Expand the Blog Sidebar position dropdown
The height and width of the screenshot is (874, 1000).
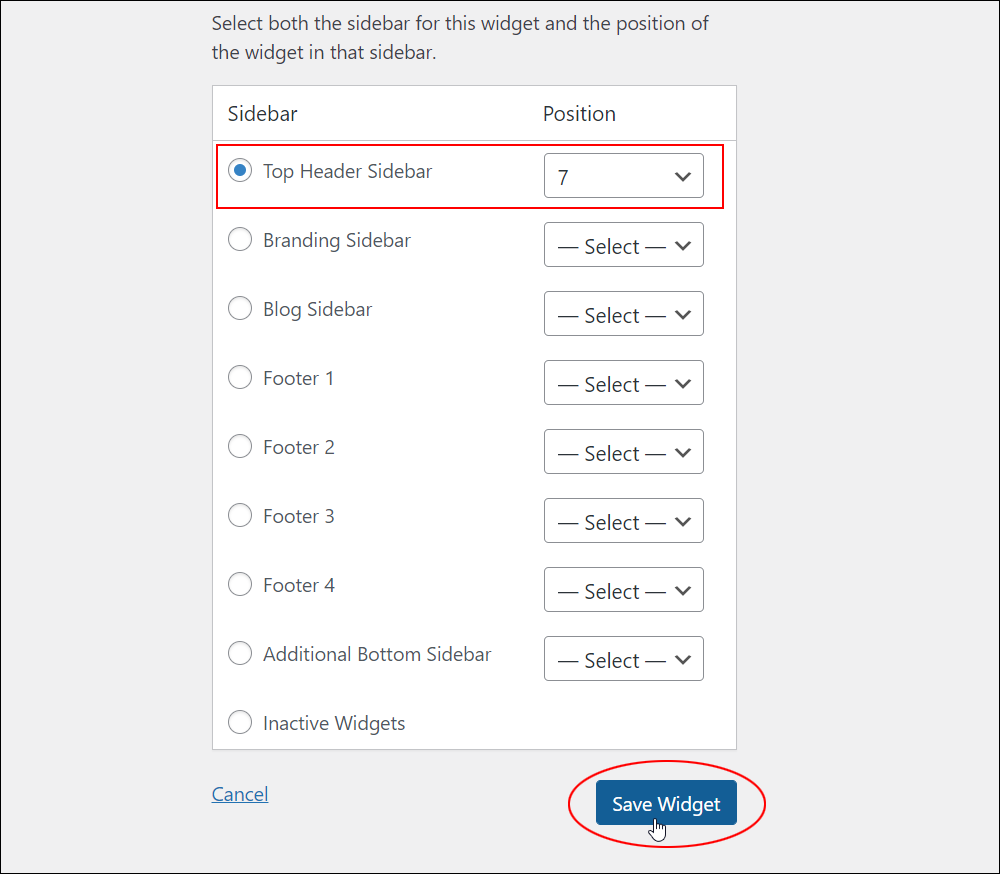(624, 314)
